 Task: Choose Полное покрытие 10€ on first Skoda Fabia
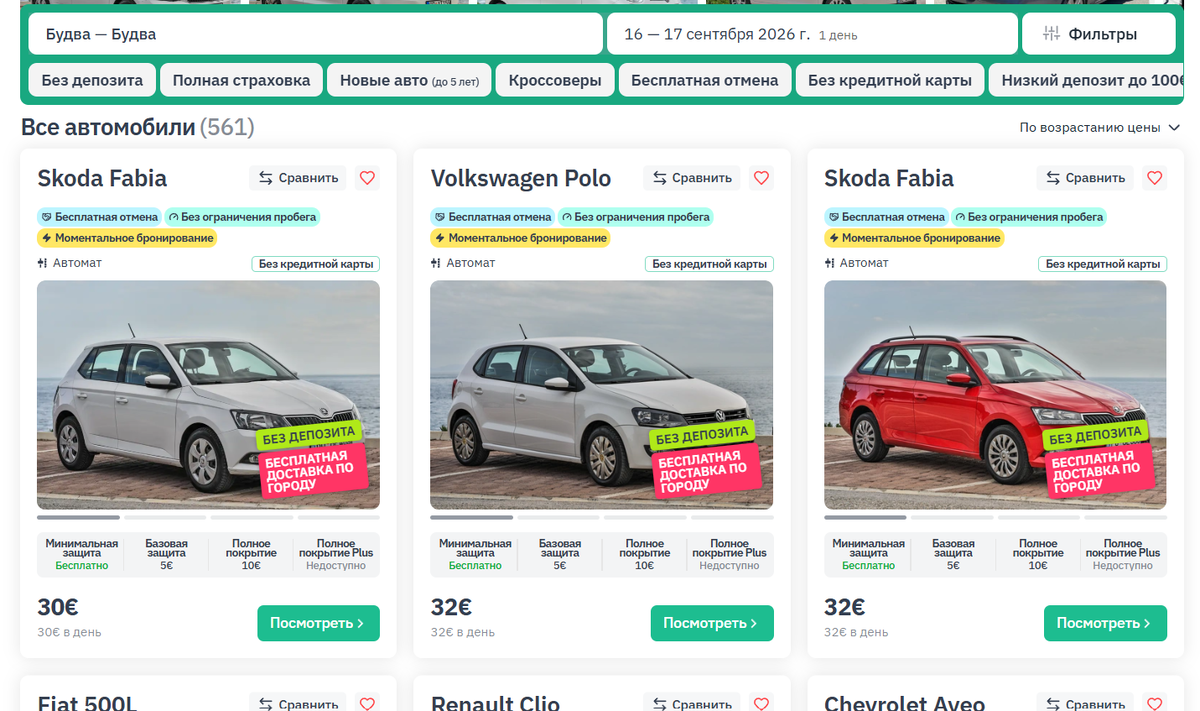251,555
